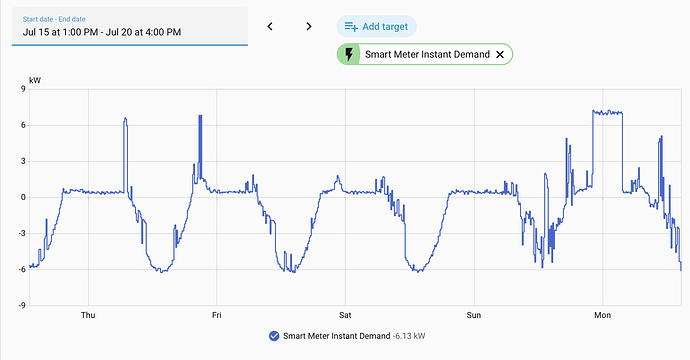The width and height of the screenshot is (690, 360).
Task: Remove Smart Meter Instant Demand chip
Action: pyautogui.click(x=500, y=55)
